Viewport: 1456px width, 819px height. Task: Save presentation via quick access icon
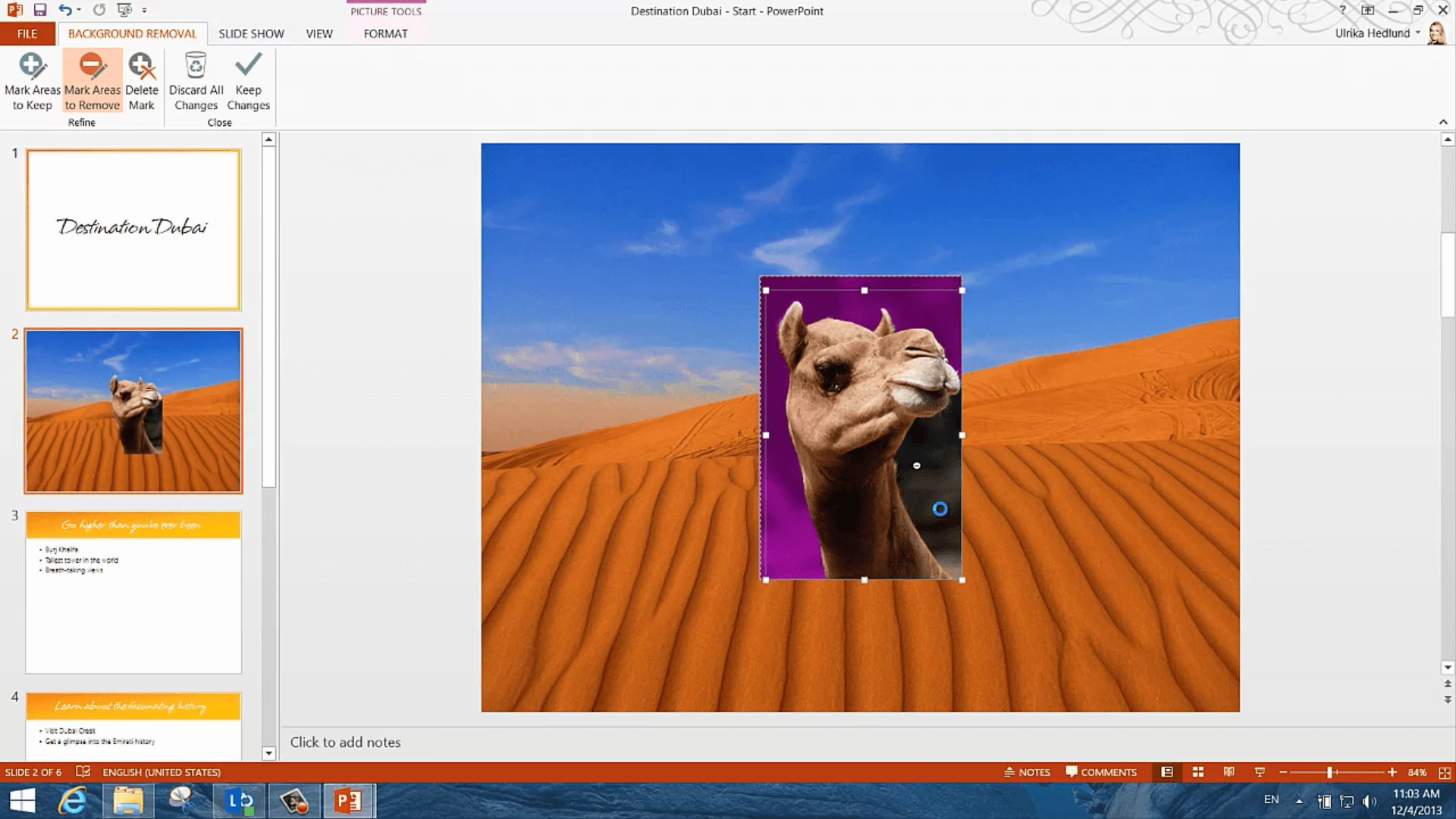[x=40, y=10]
